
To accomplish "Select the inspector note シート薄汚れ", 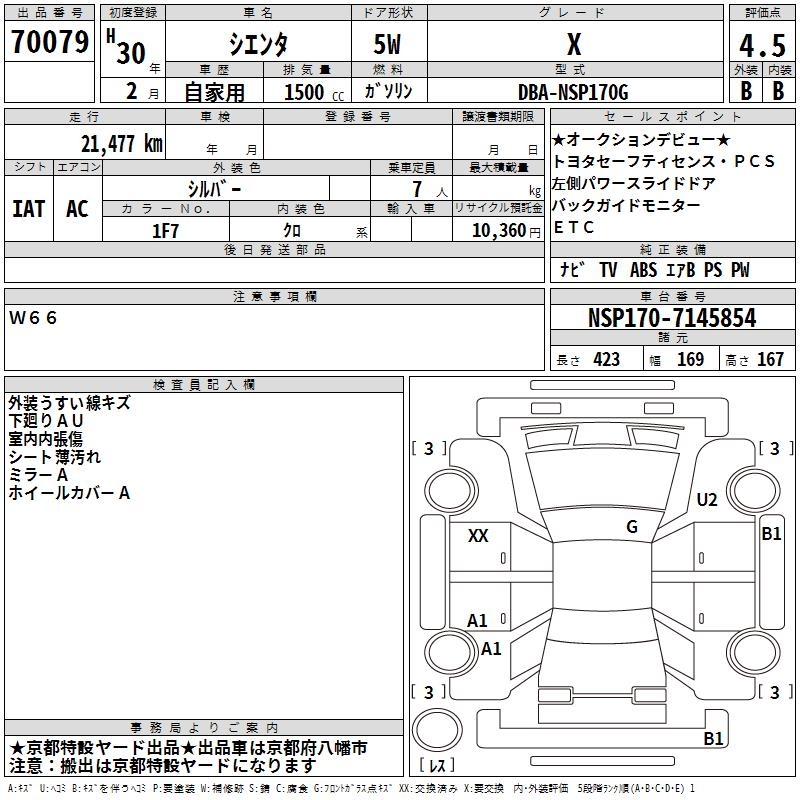I will click(55, 457).
